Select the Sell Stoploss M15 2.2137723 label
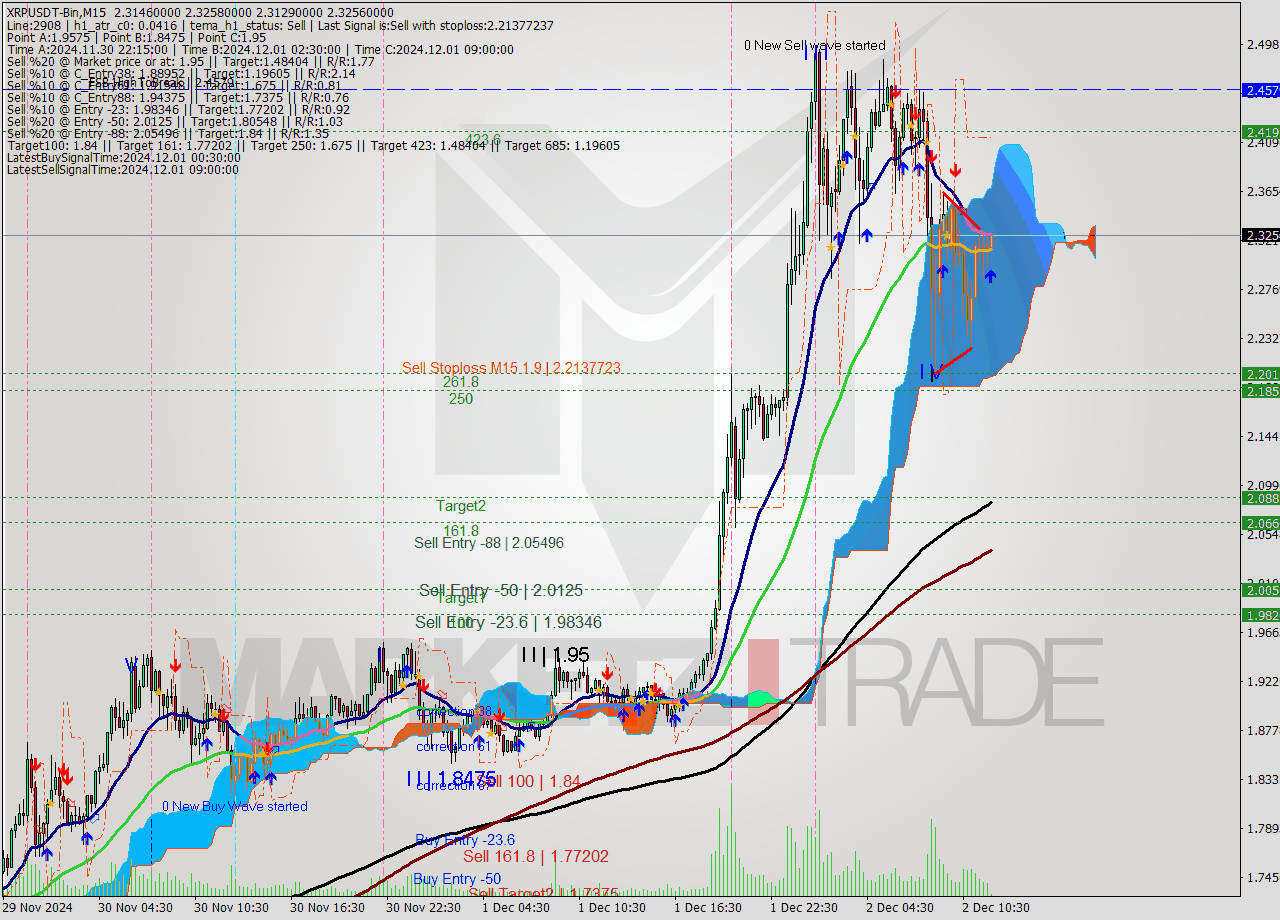This screenshot has width=1280, height=920. pyautogui.click(x=511, y=368)
